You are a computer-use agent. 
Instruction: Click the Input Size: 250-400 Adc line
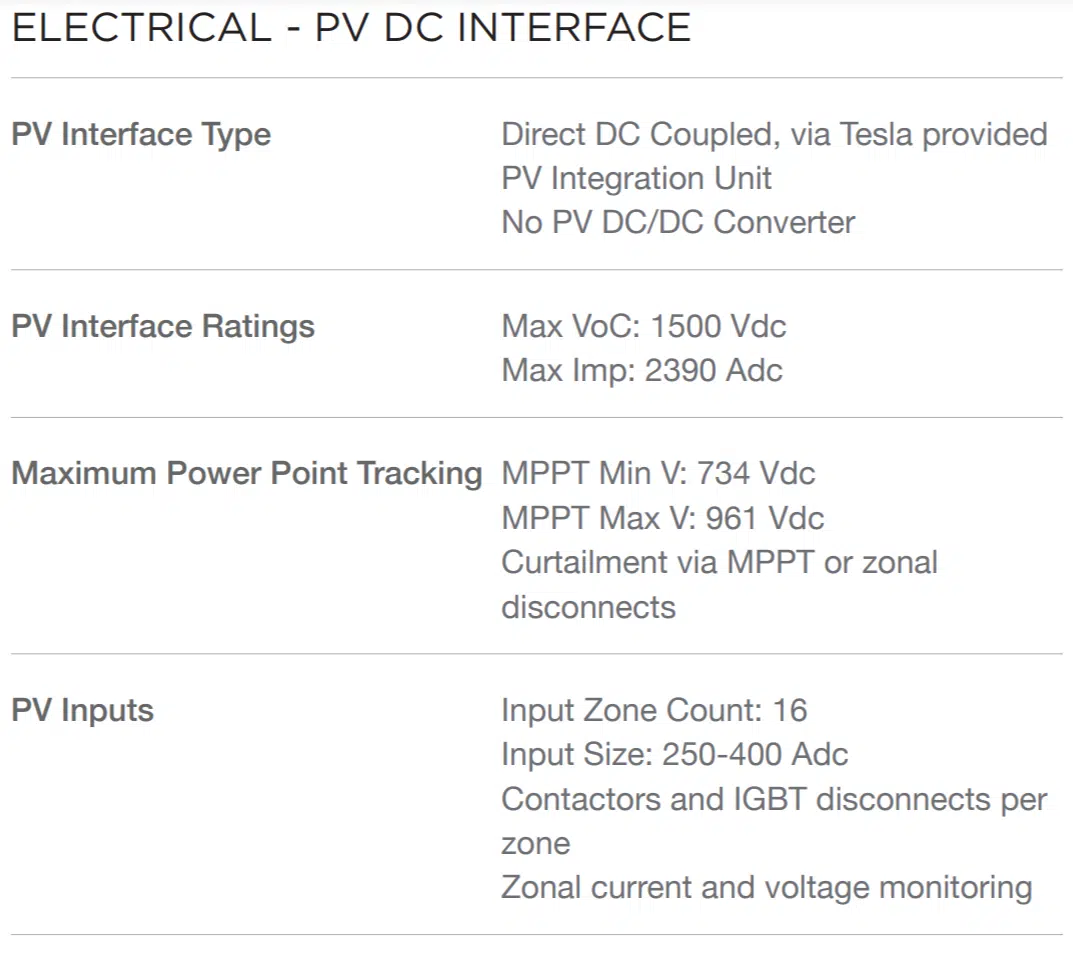pyautogui.click(x=674, y=754)
